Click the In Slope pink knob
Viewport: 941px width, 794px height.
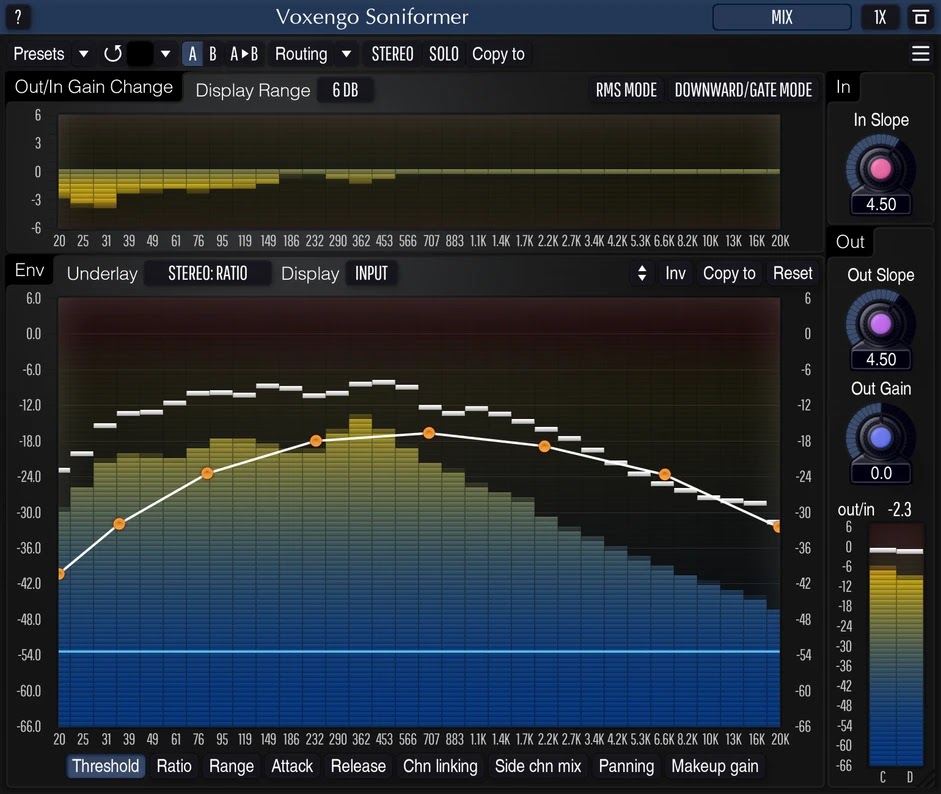tap(880, 169)
